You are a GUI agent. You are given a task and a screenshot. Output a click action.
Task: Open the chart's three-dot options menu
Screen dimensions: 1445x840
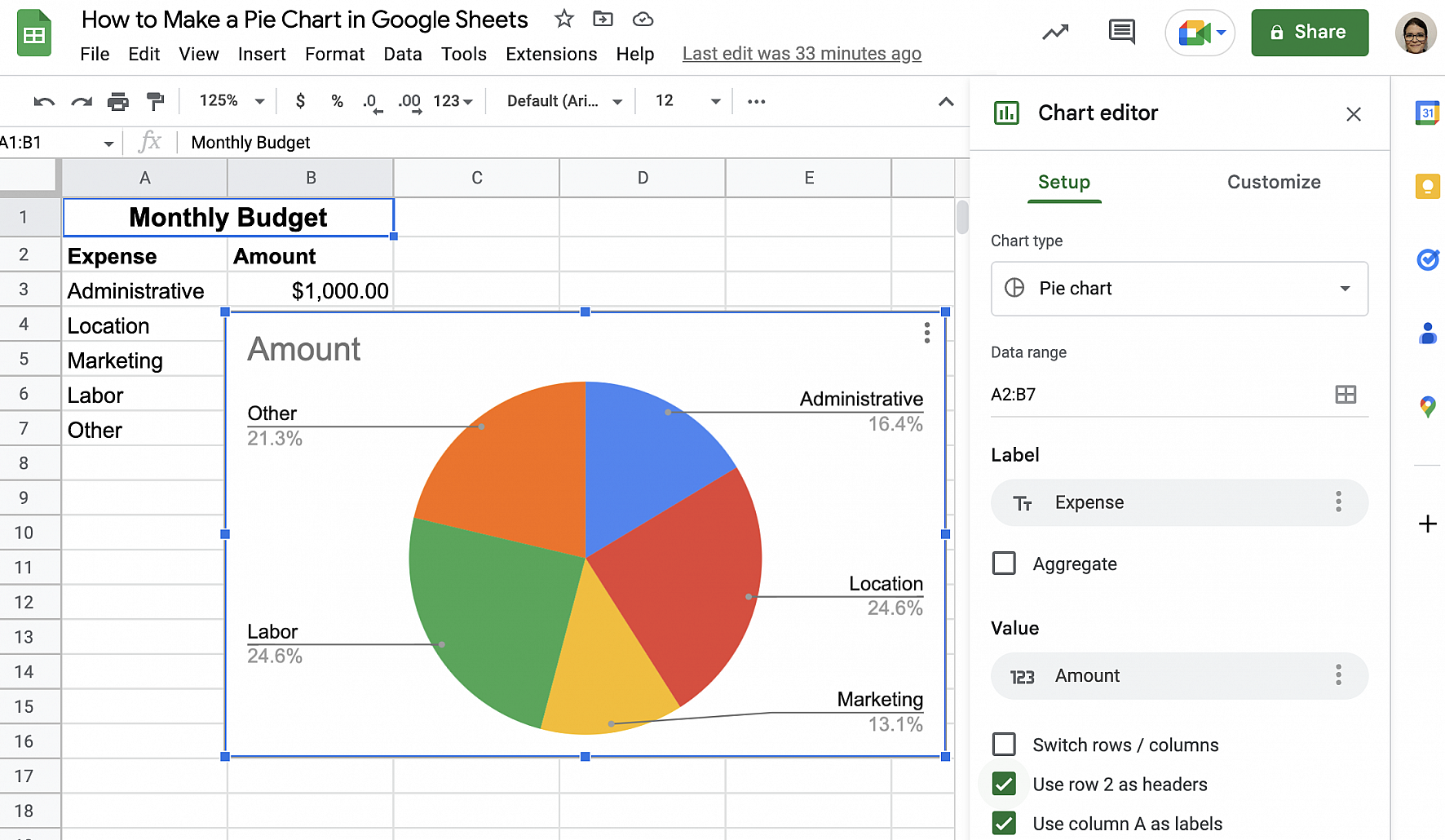coord(926,333)
